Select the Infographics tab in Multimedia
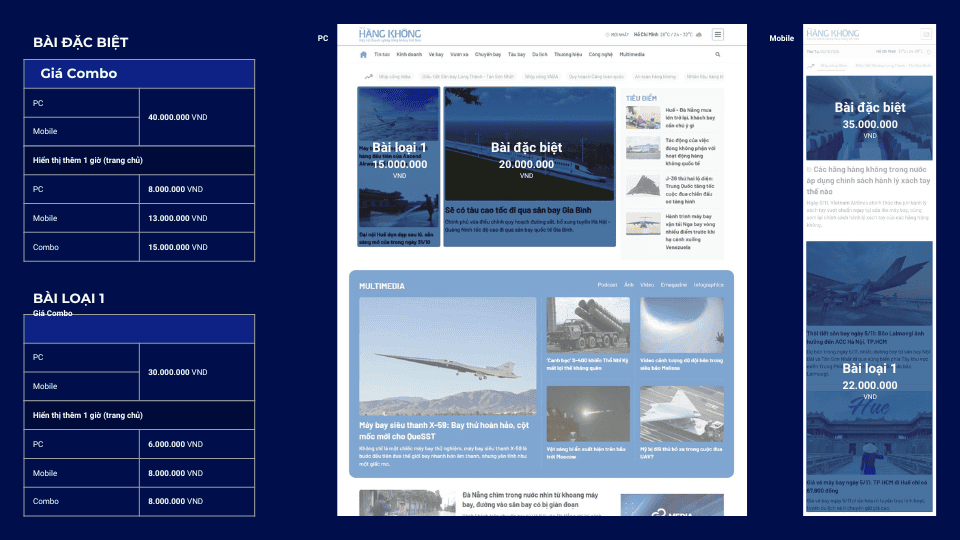960x540 pixels. point(708,285)
